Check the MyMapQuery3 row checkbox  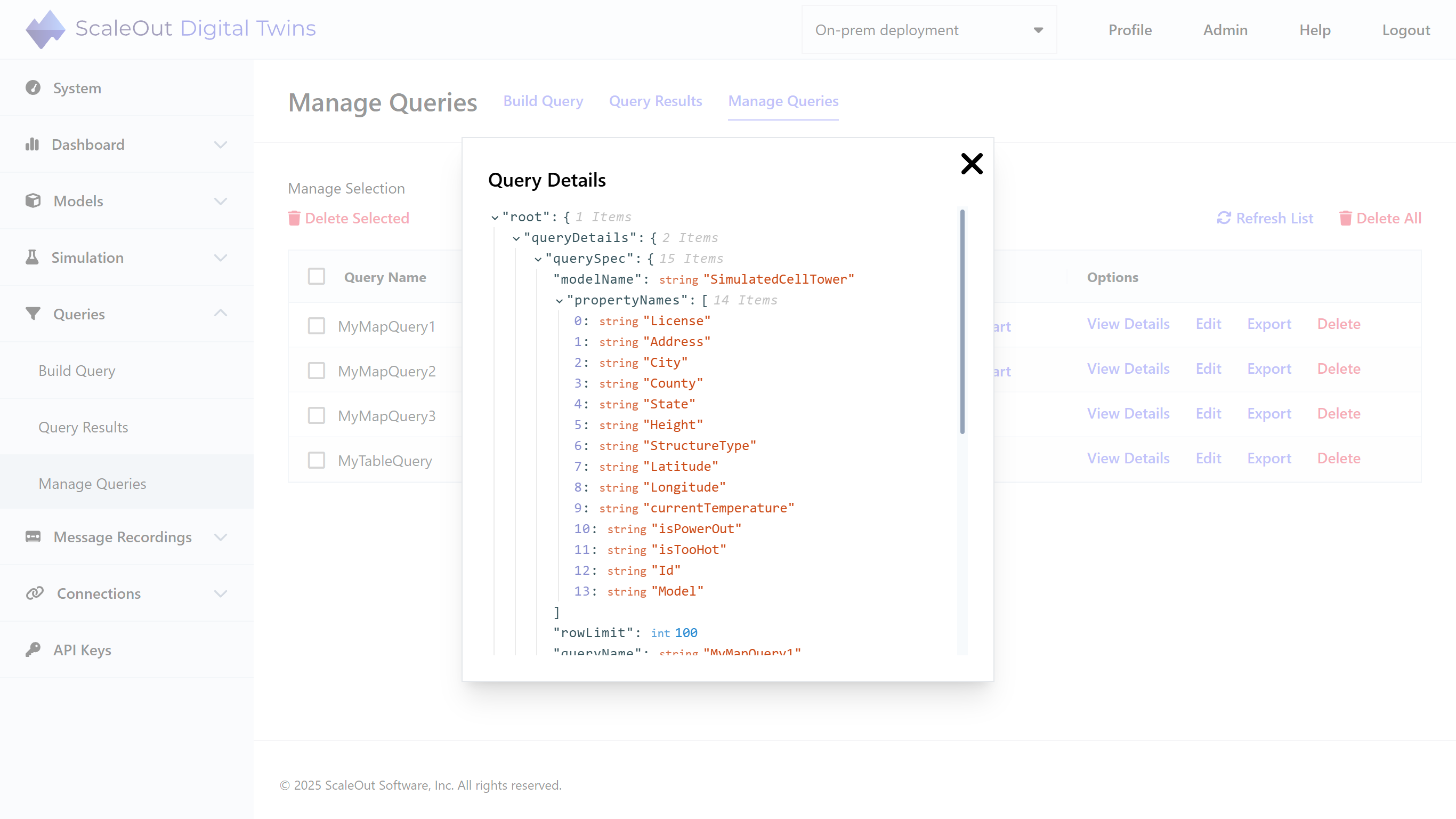pos(317,416)
